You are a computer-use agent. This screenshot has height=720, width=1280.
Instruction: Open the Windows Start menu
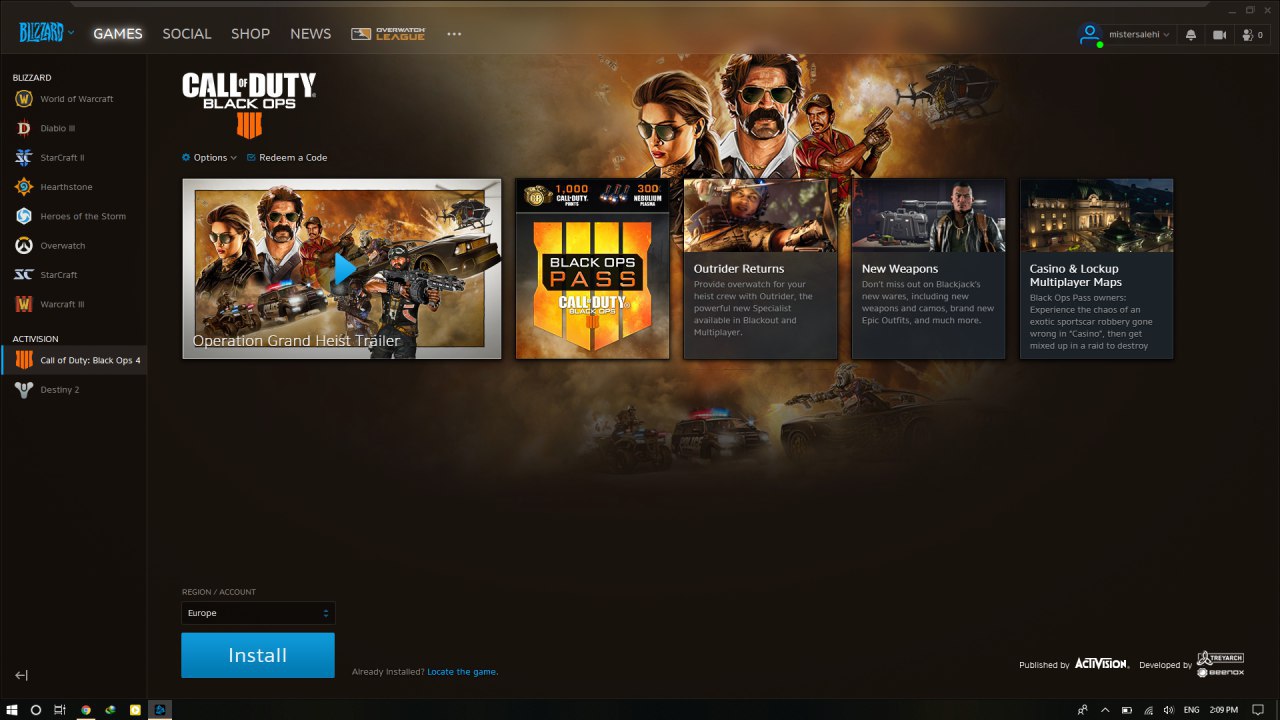[12, 710]
